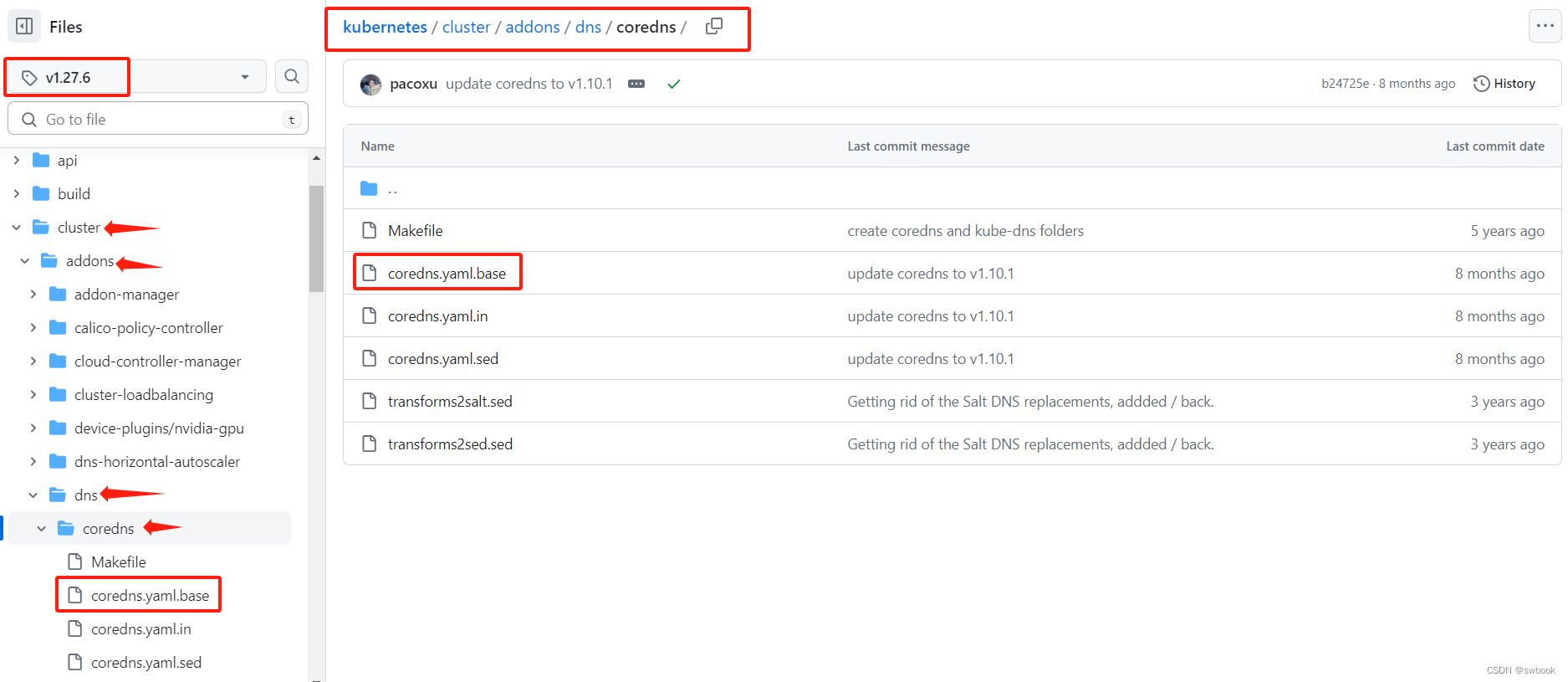Open coredns.yaml.in in the file table

pyautogui.click(x=437, y=315)
